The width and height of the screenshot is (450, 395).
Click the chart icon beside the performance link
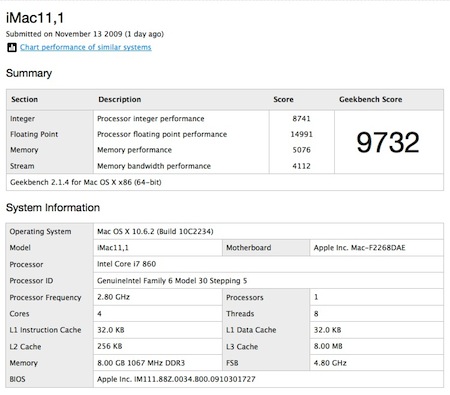point(12,48)
